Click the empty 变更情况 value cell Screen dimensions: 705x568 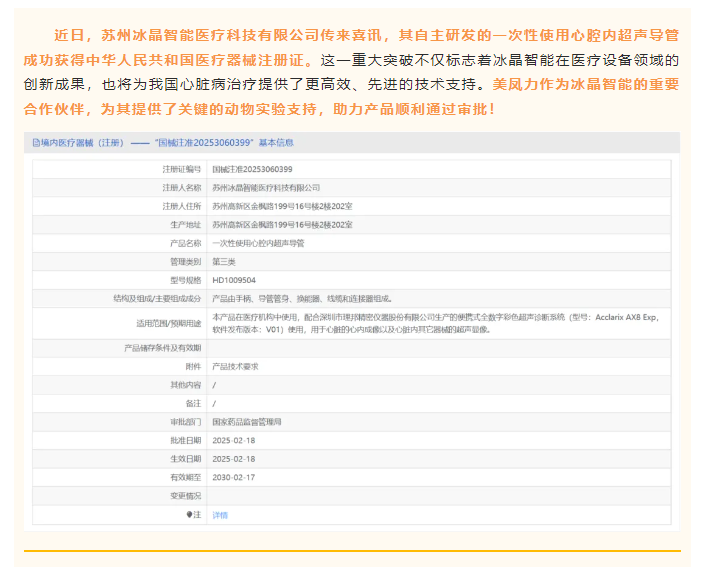440,495
